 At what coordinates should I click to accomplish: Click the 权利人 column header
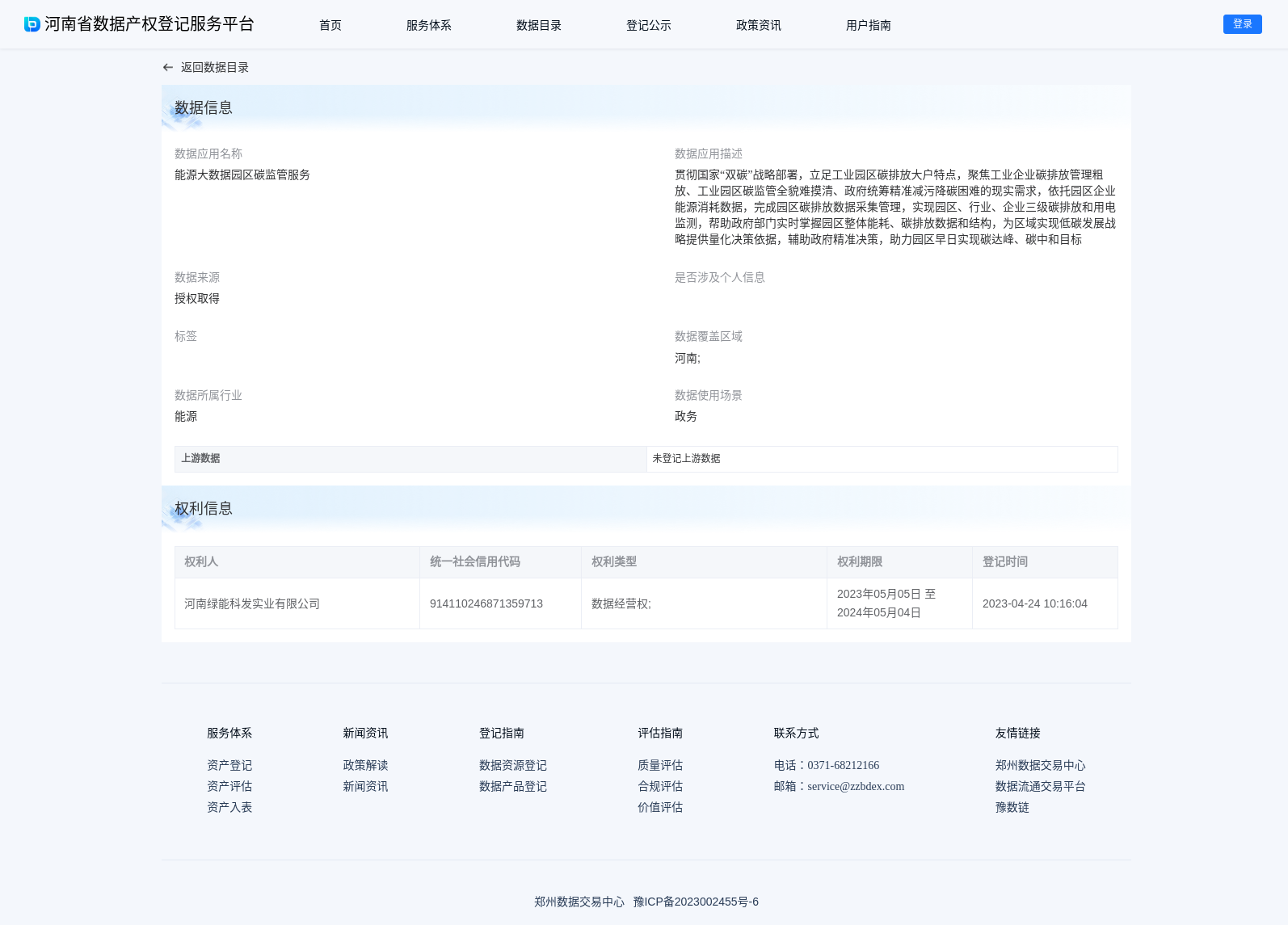coord(297,562)
